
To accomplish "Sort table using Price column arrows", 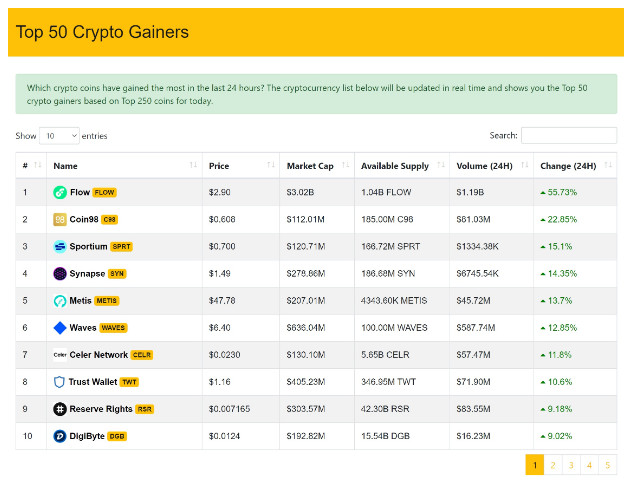I will point(271,165).
